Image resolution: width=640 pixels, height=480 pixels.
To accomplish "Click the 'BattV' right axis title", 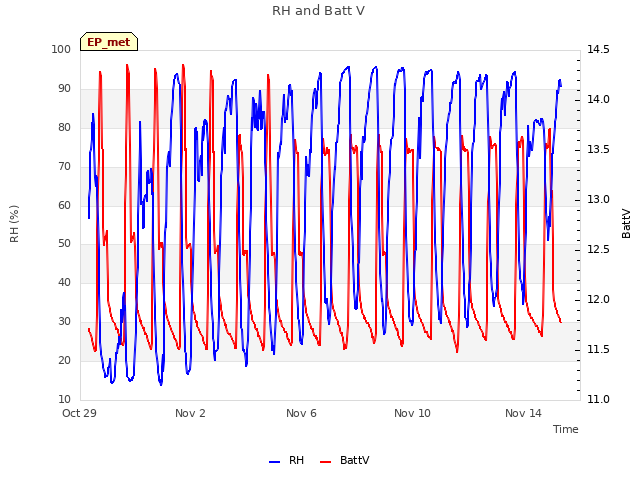I will (x=626, y=224).
